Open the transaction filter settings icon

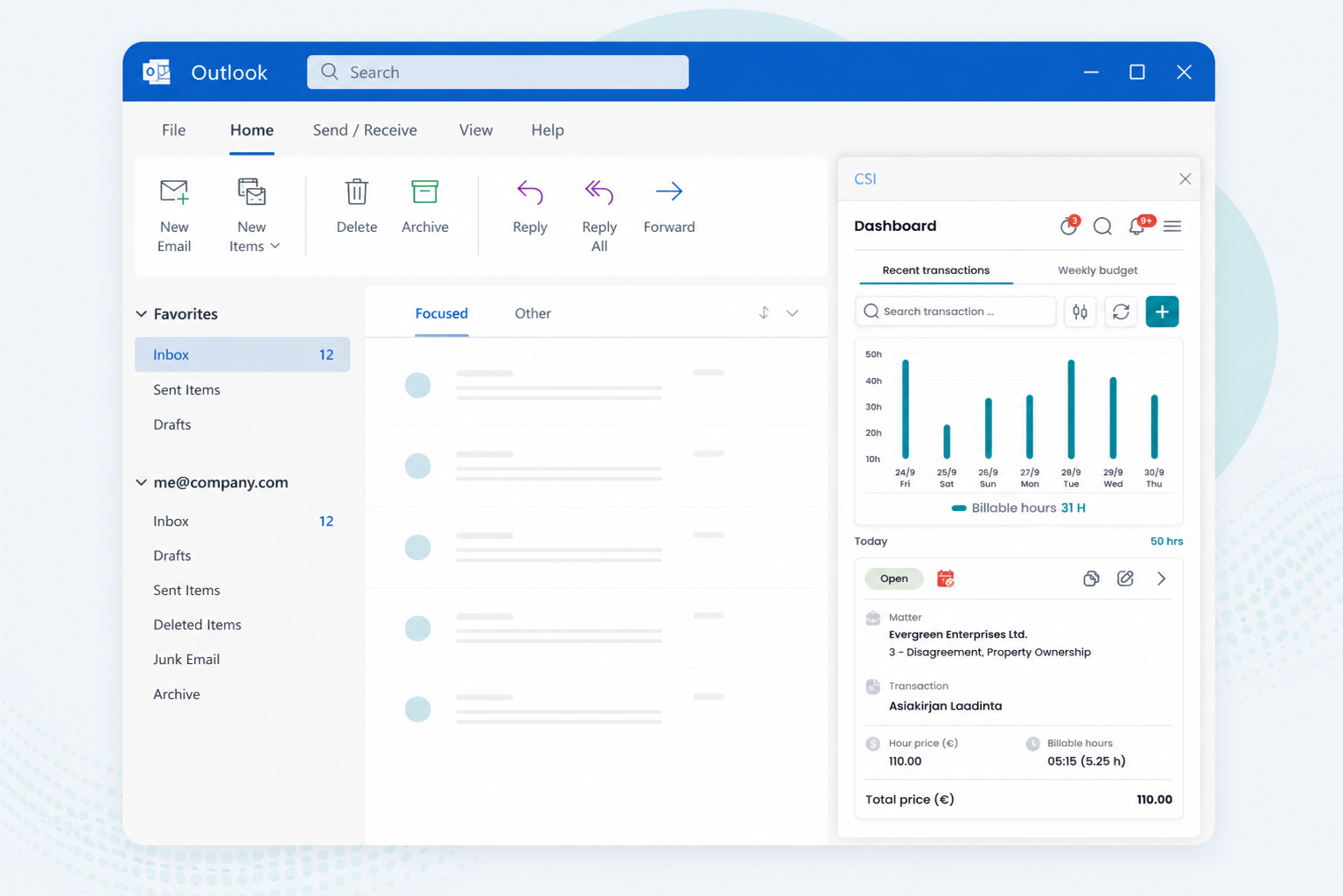1081,311
